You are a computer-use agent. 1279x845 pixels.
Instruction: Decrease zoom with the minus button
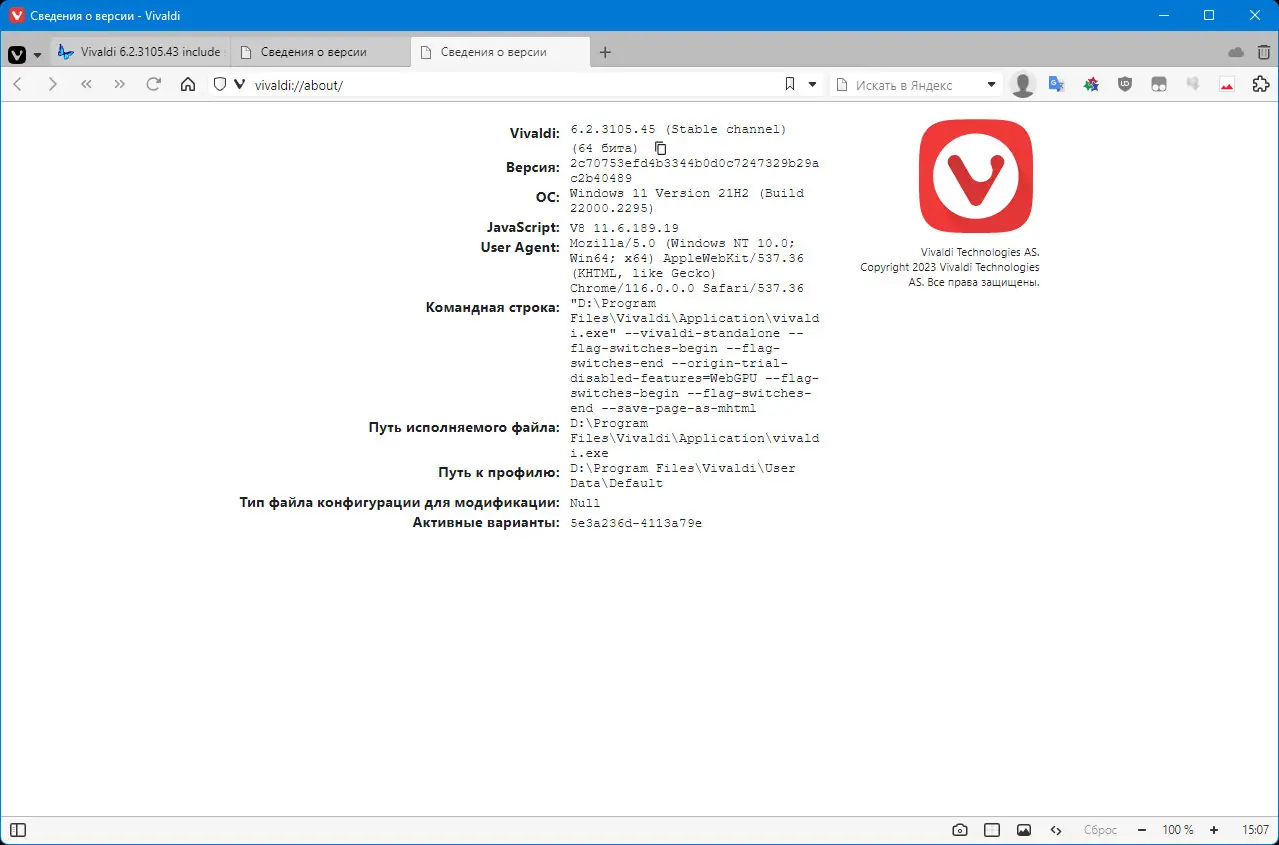point(1142,830)
